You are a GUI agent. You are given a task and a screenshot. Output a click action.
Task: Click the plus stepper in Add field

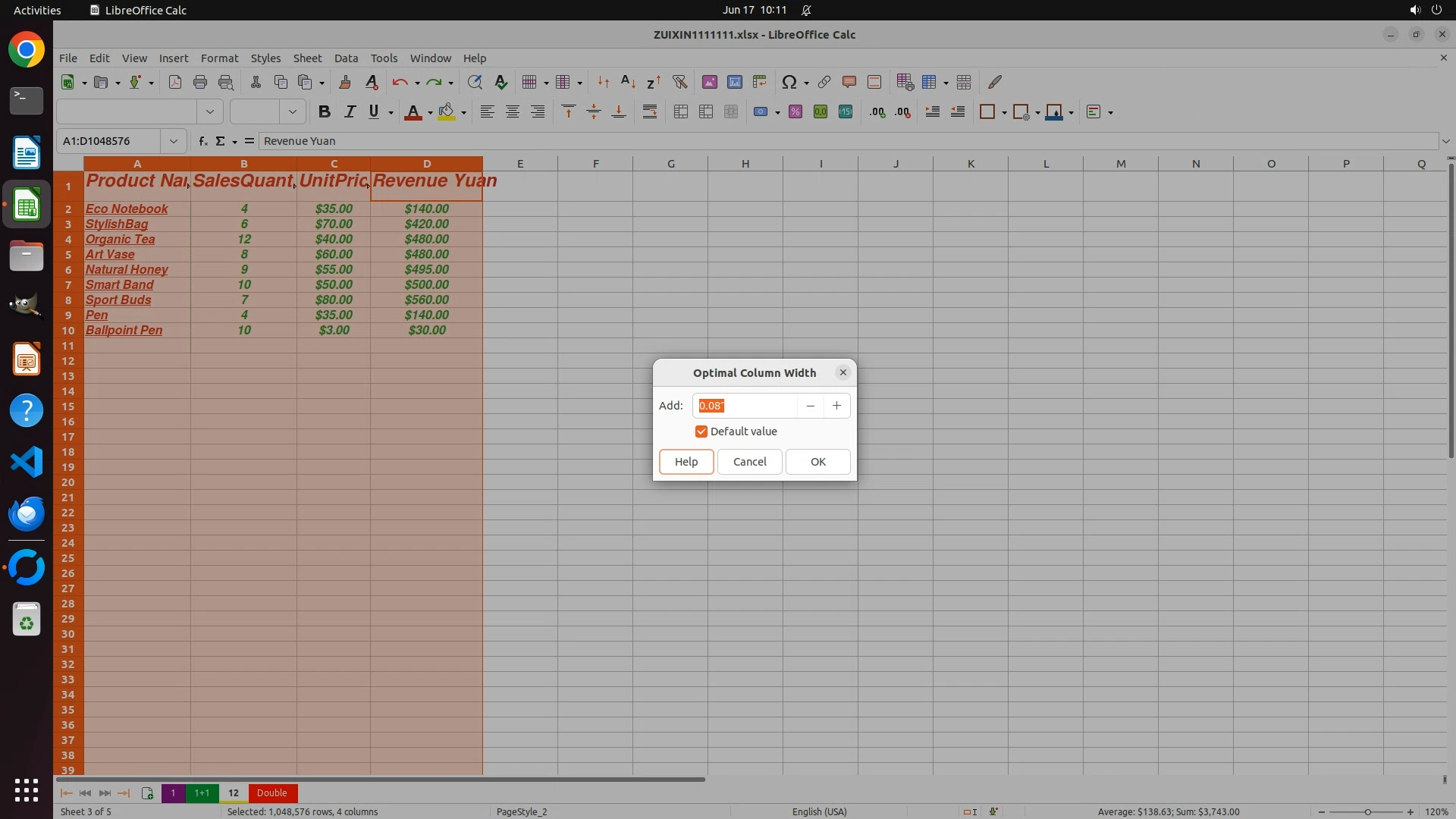tap(836, 406)
